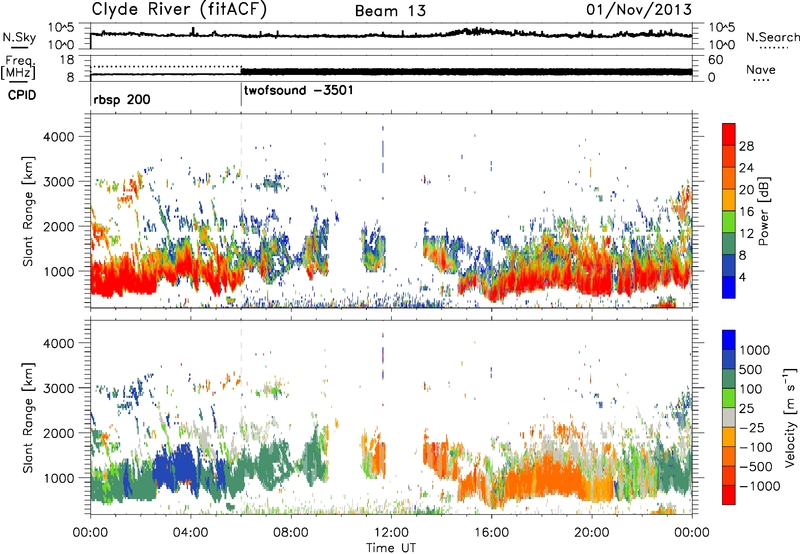The width and height of the screenshot is (800, 554).
Task: Select the '16' label on the power colorbar
Action: pos(746,212)
